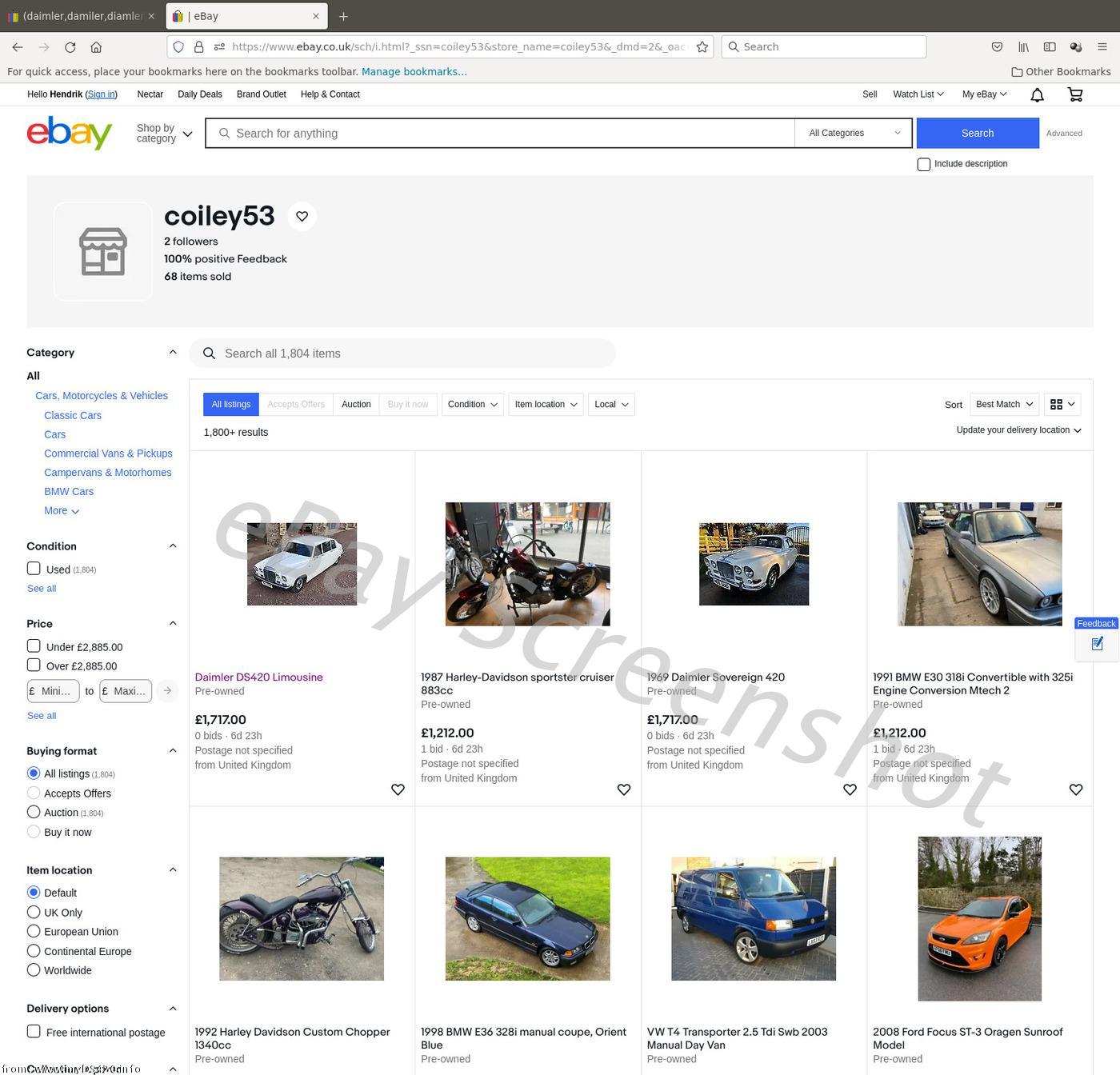Bookmark this page with star icon
Viewport: 1120px width, 1075px height.
point(702,47)
